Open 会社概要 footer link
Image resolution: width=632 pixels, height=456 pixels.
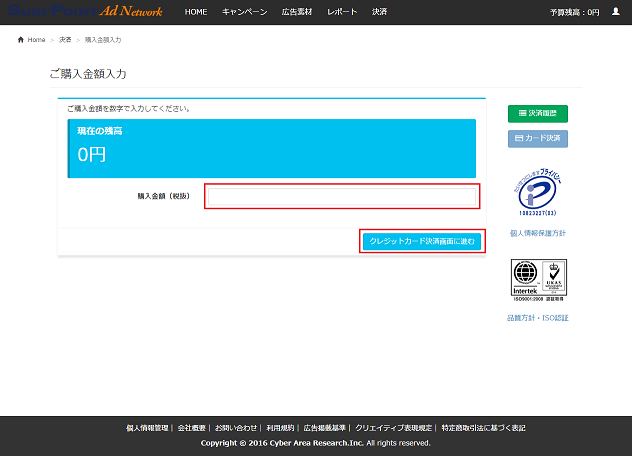[192, 428]
